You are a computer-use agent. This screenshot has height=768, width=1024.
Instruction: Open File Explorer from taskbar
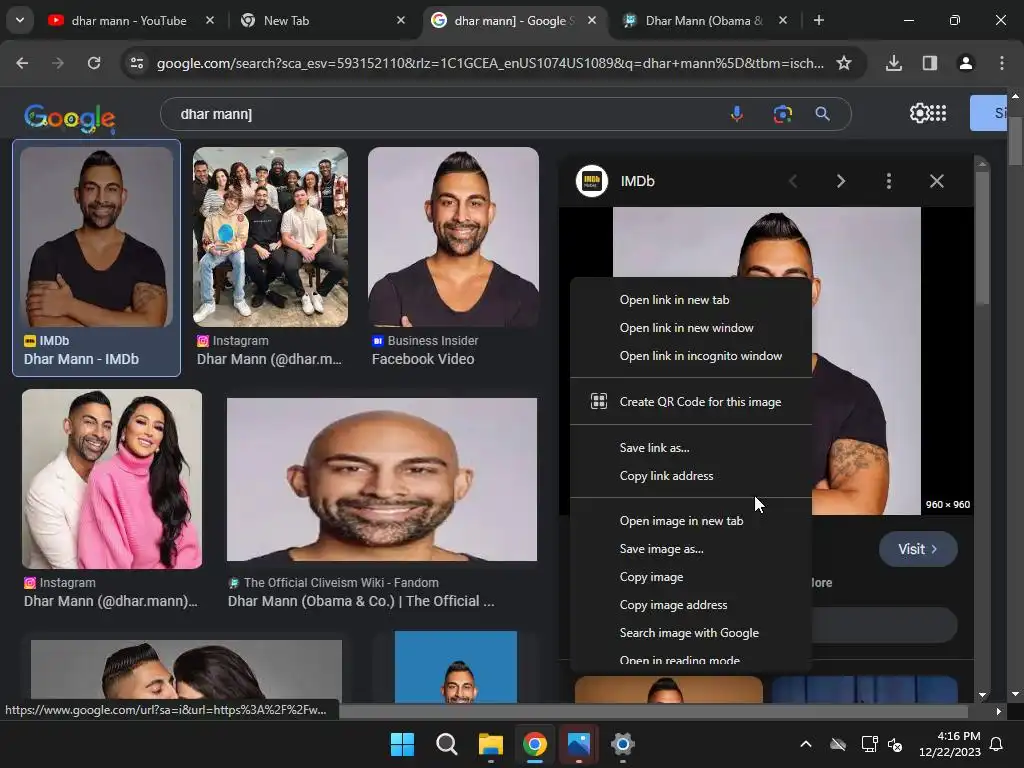pyautogui.click(x=490, y=744)
